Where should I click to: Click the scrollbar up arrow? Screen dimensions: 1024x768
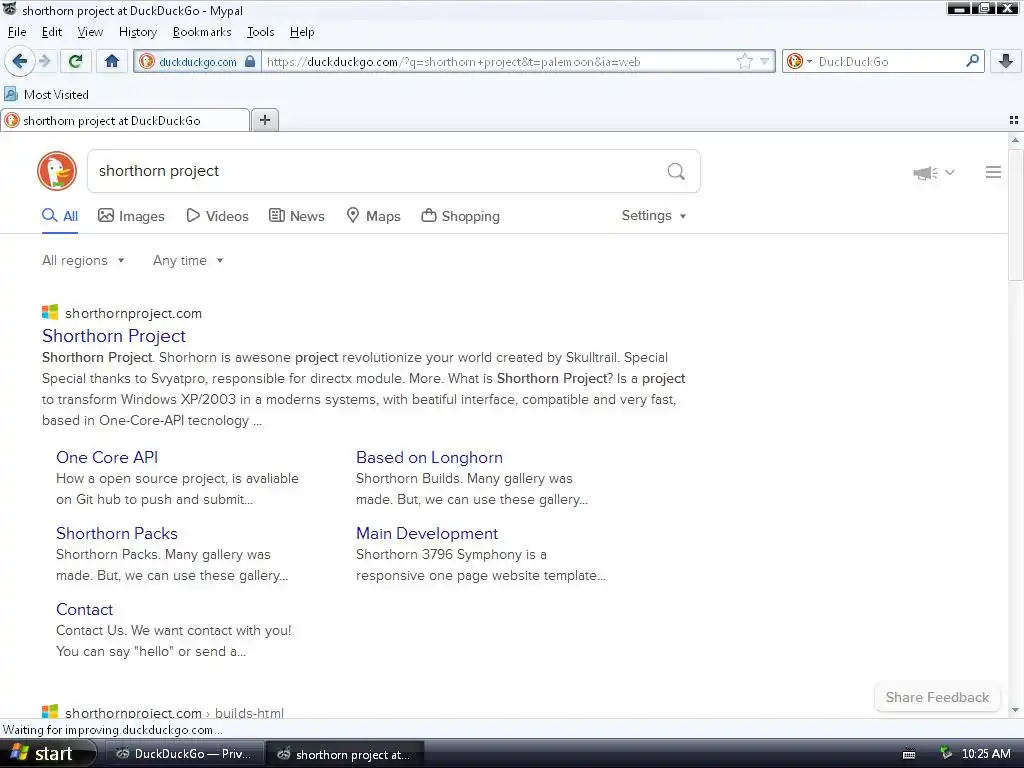[1015, 140]
